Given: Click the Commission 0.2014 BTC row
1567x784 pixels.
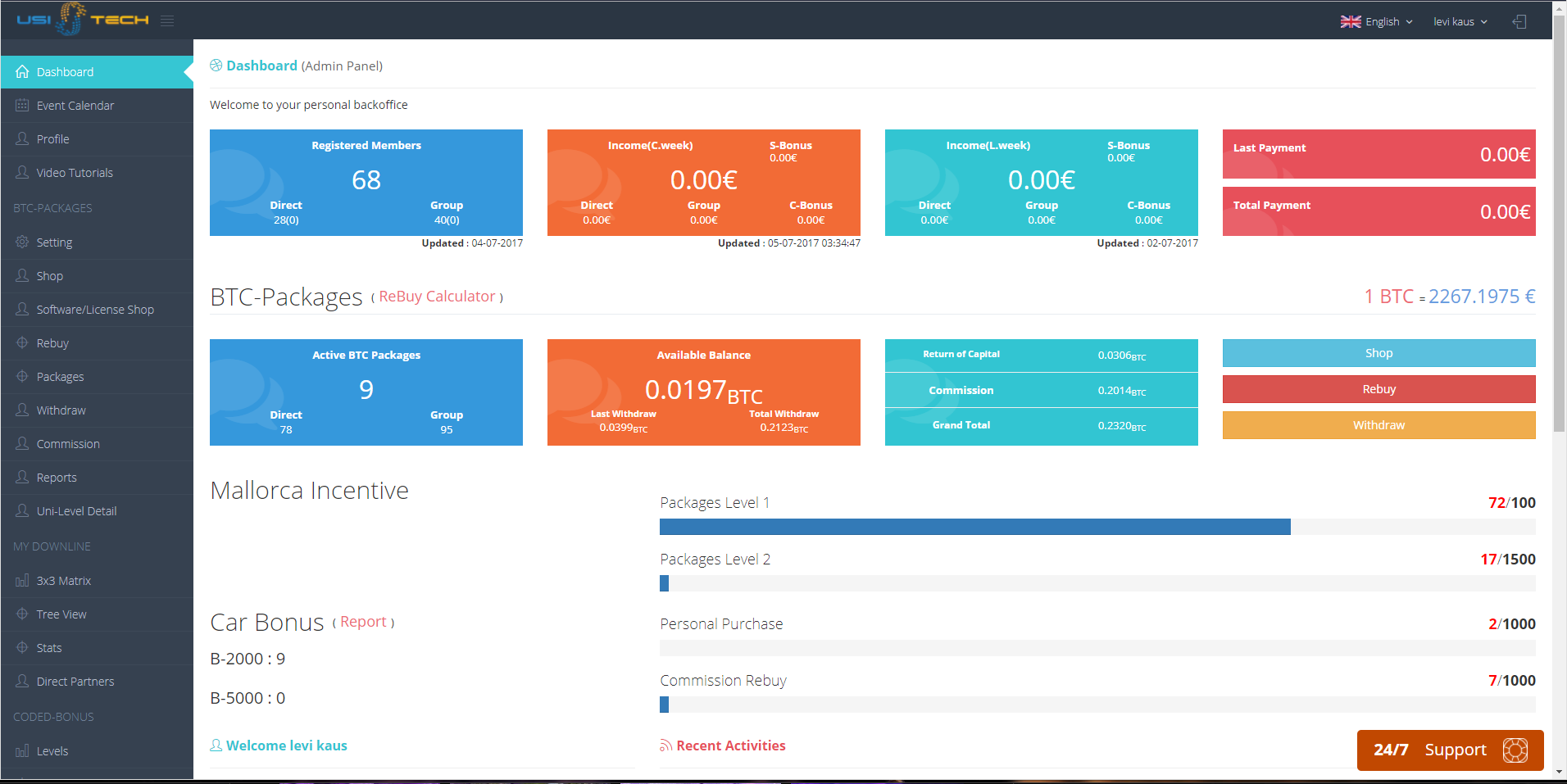Looking at the screenshot, I should click(x=1042, y=391).
